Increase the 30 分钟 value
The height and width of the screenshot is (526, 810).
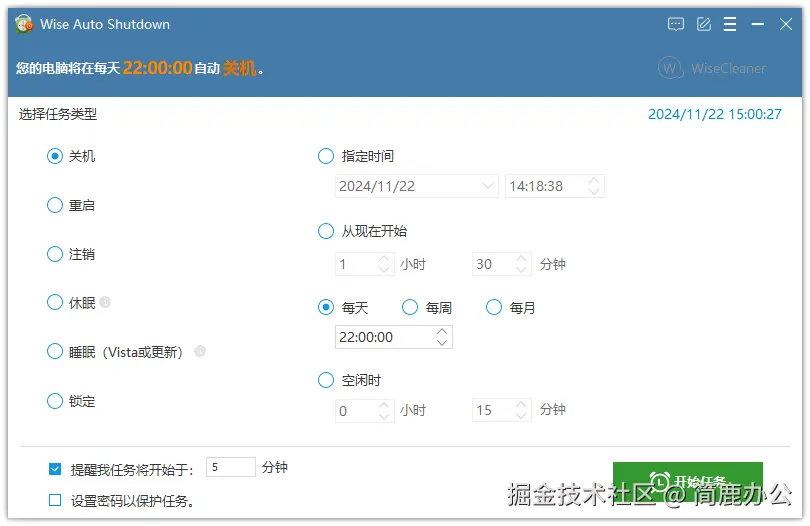click(521, 258)
